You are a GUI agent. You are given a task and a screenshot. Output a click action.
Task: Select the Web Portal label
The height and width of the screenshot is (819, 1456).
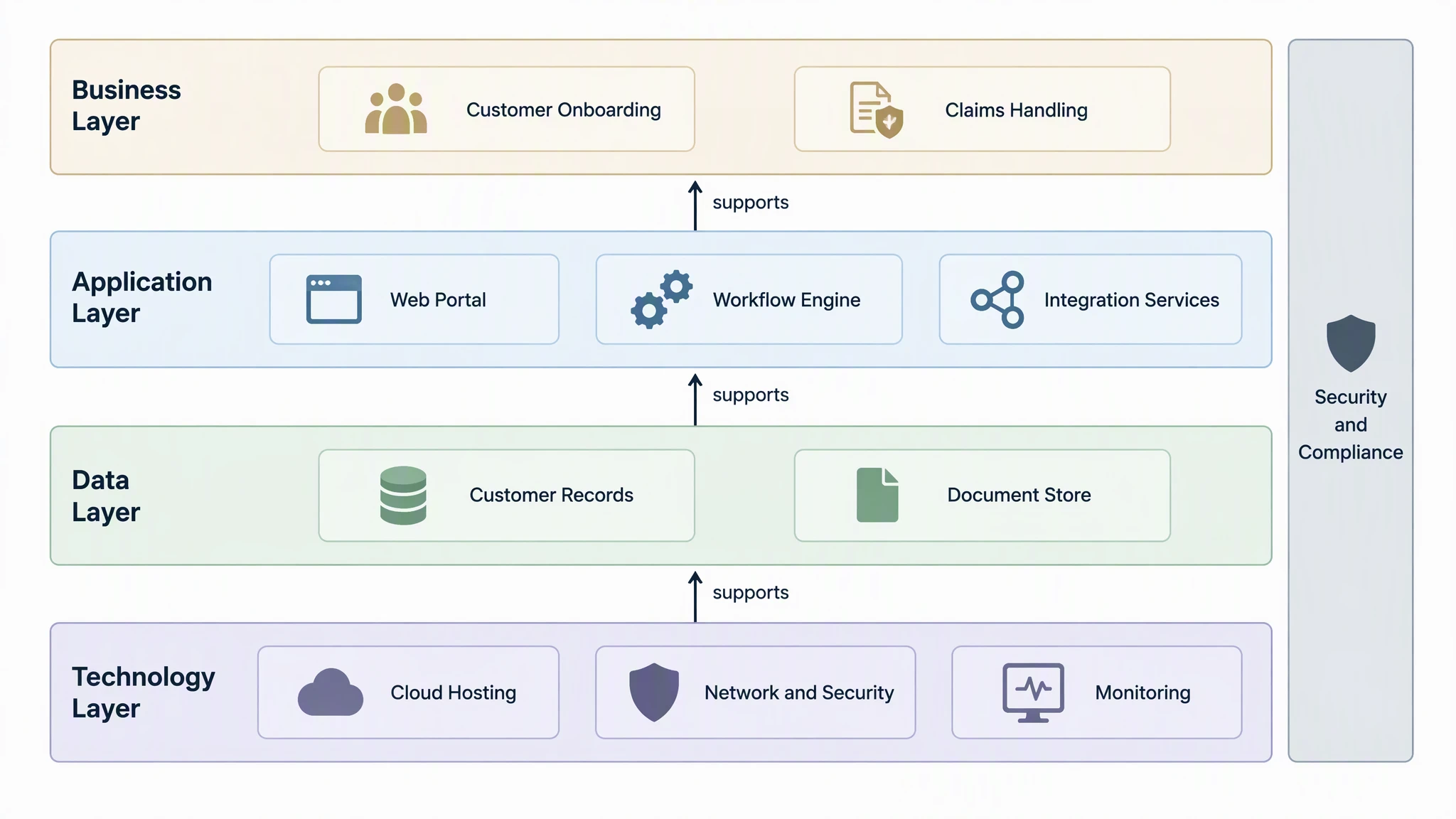(x=438, y=300)
